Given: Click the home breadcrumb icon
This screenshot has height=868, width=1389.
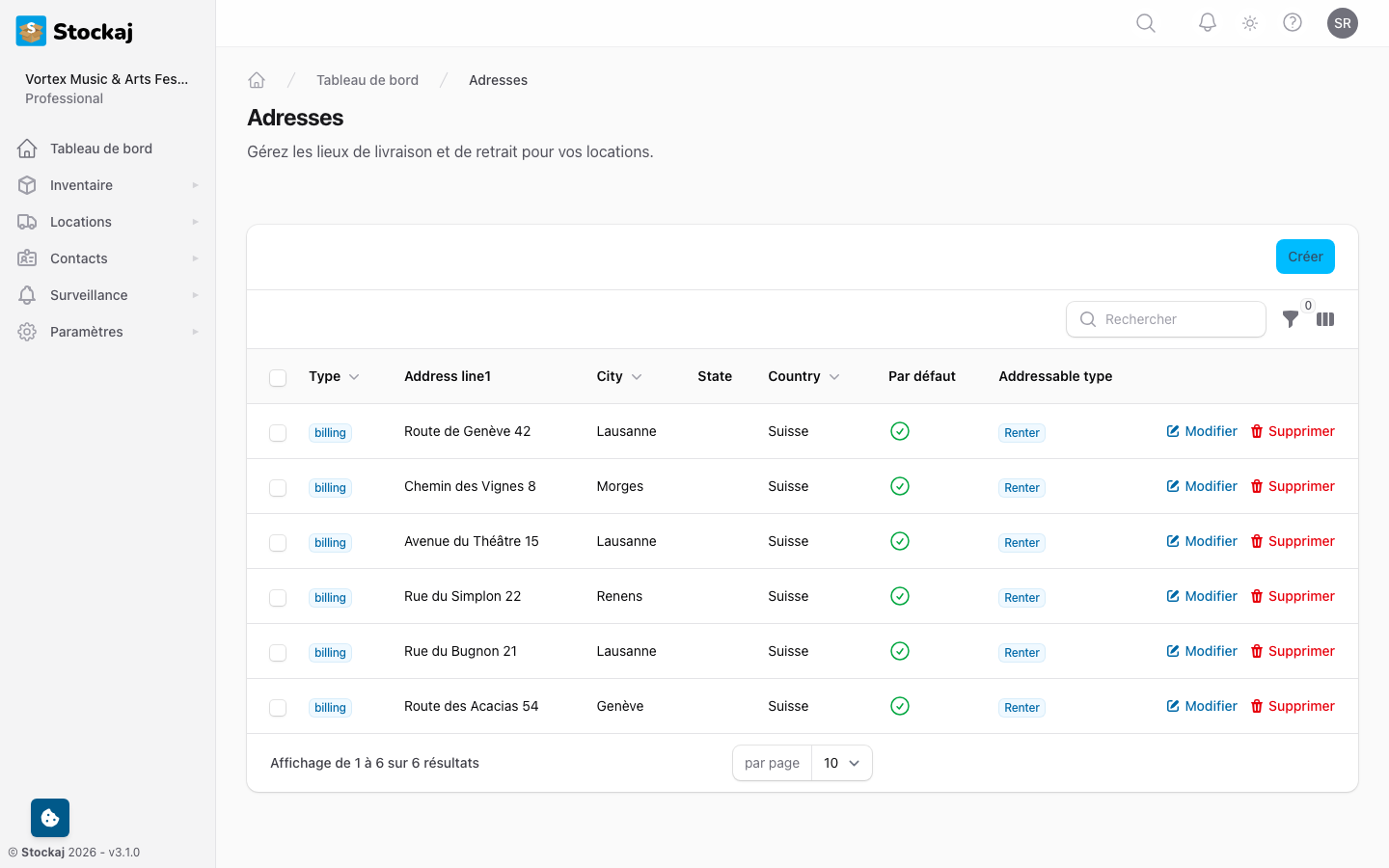Looking at the screenshot, I should click(257, 79).
